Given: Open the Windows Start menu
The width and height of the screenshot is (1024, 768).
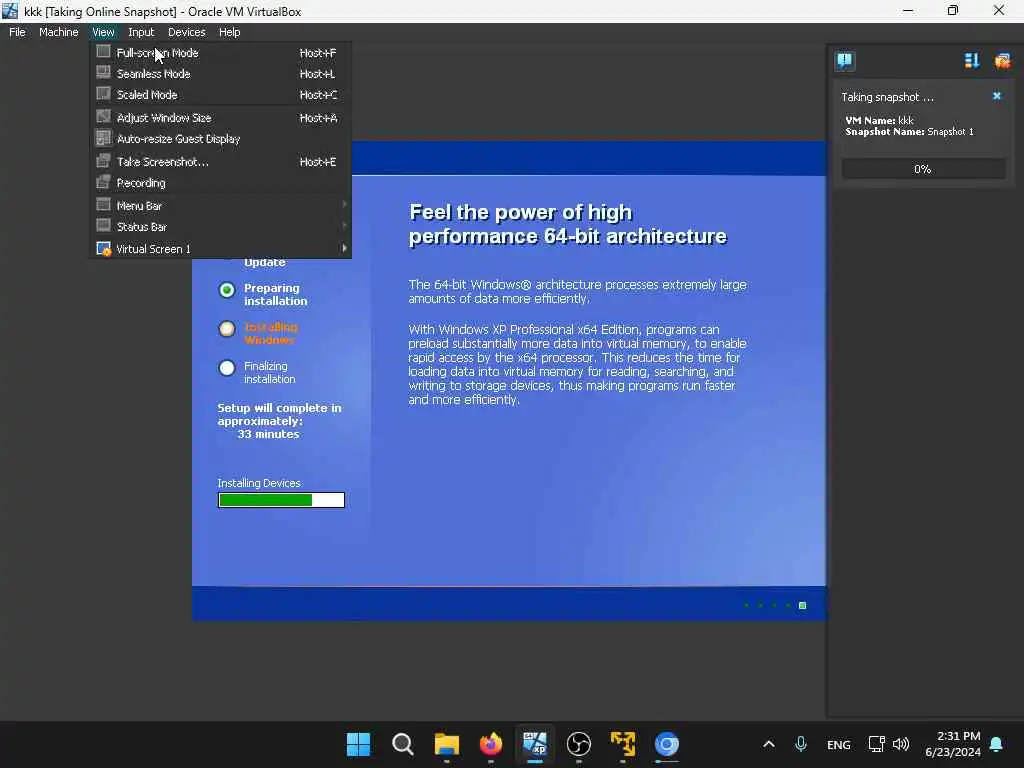Looking at the screenshot, I should pos(358,744).
